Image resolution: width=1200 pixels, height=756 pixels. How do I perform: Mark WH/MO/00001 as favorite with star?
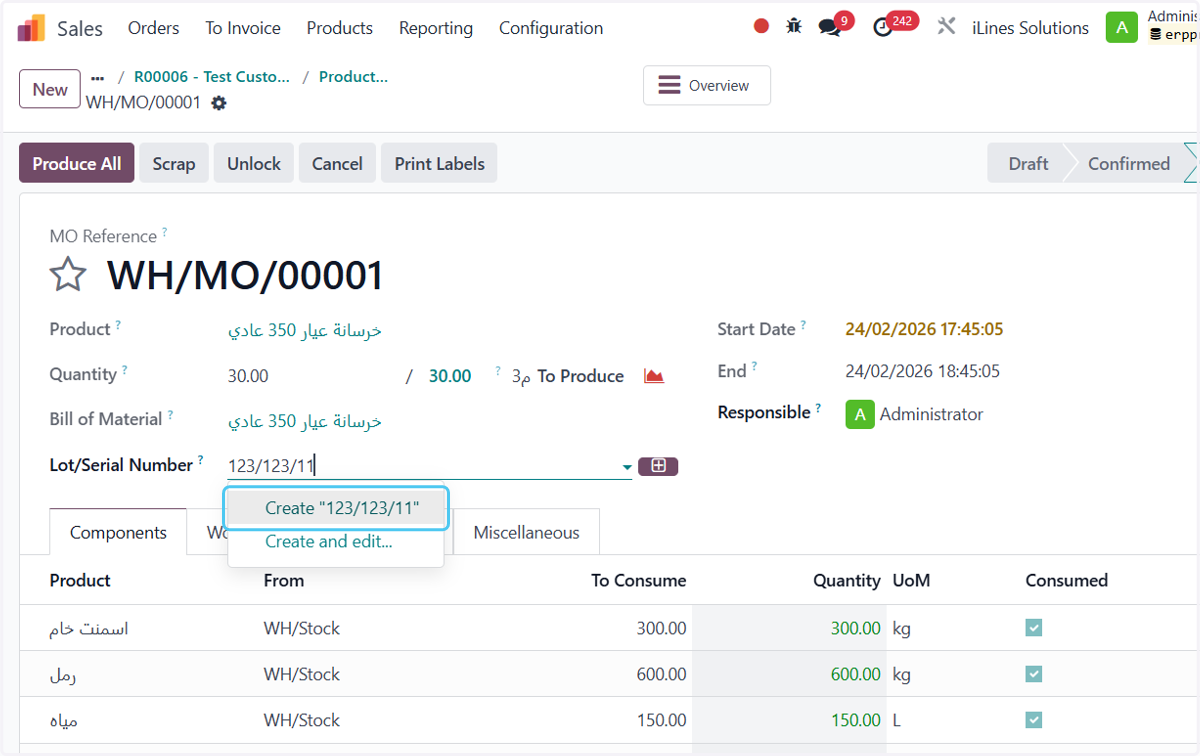(x=68, y=274)
